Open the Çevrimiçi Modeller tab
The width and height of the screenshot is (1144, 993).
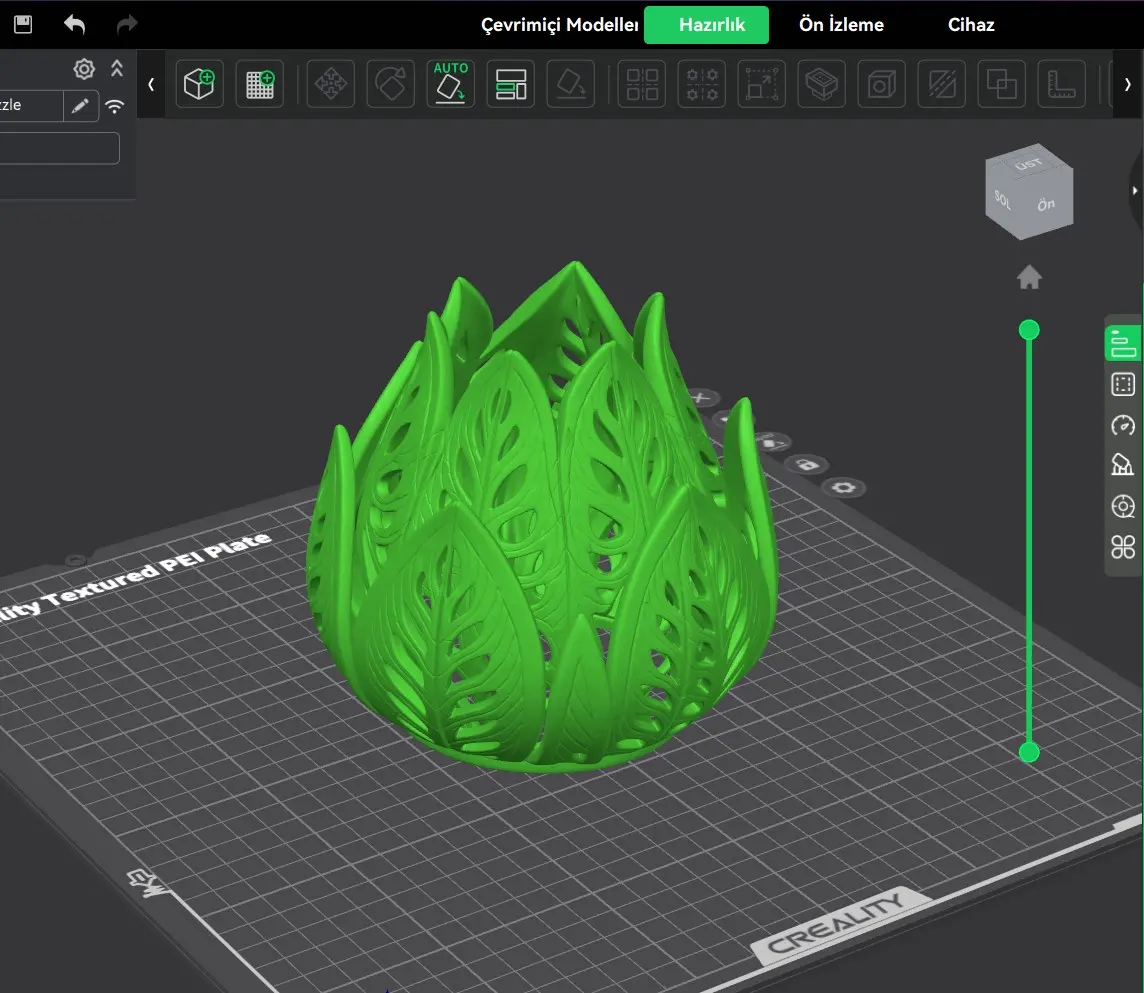tap(559, 25)
